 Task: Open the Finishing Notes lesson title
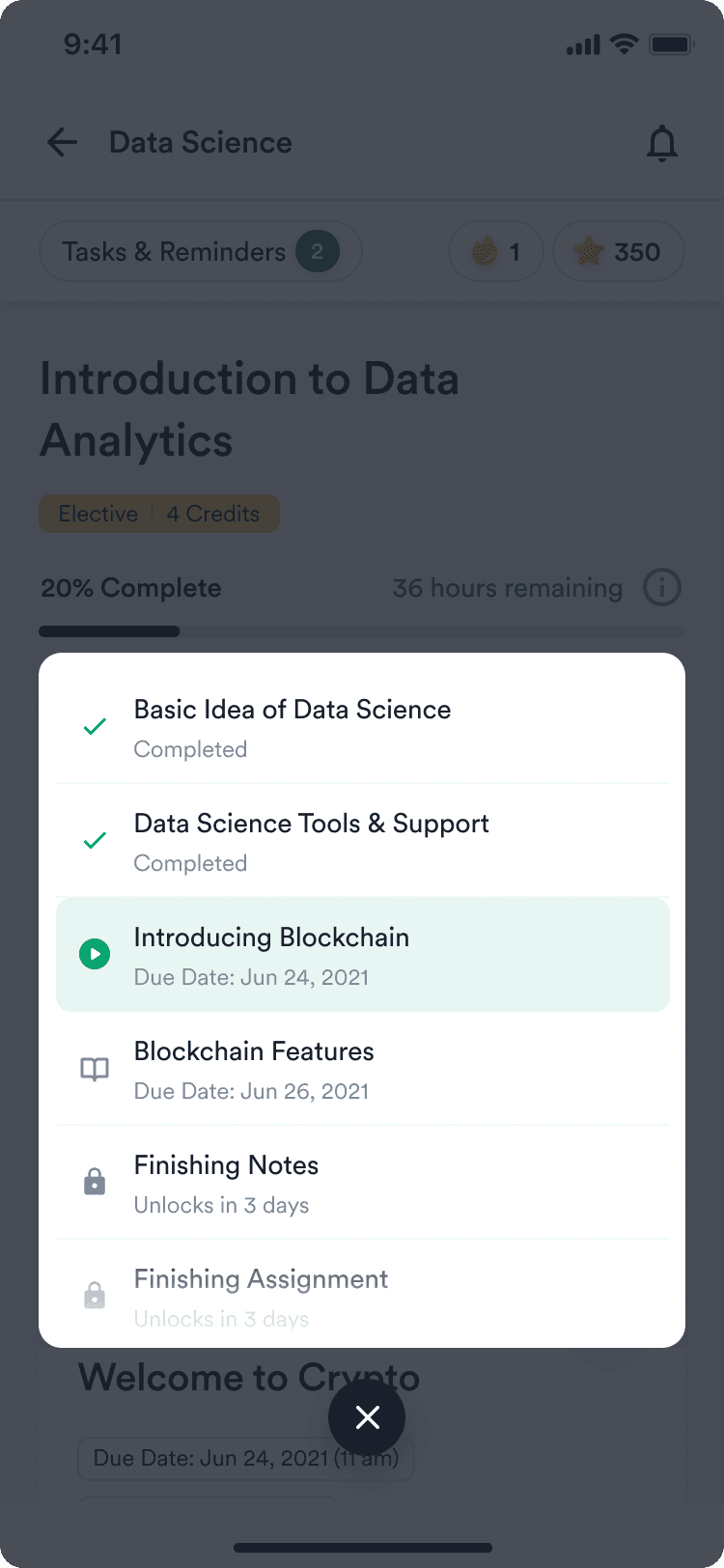click(x=226, y=1165)
